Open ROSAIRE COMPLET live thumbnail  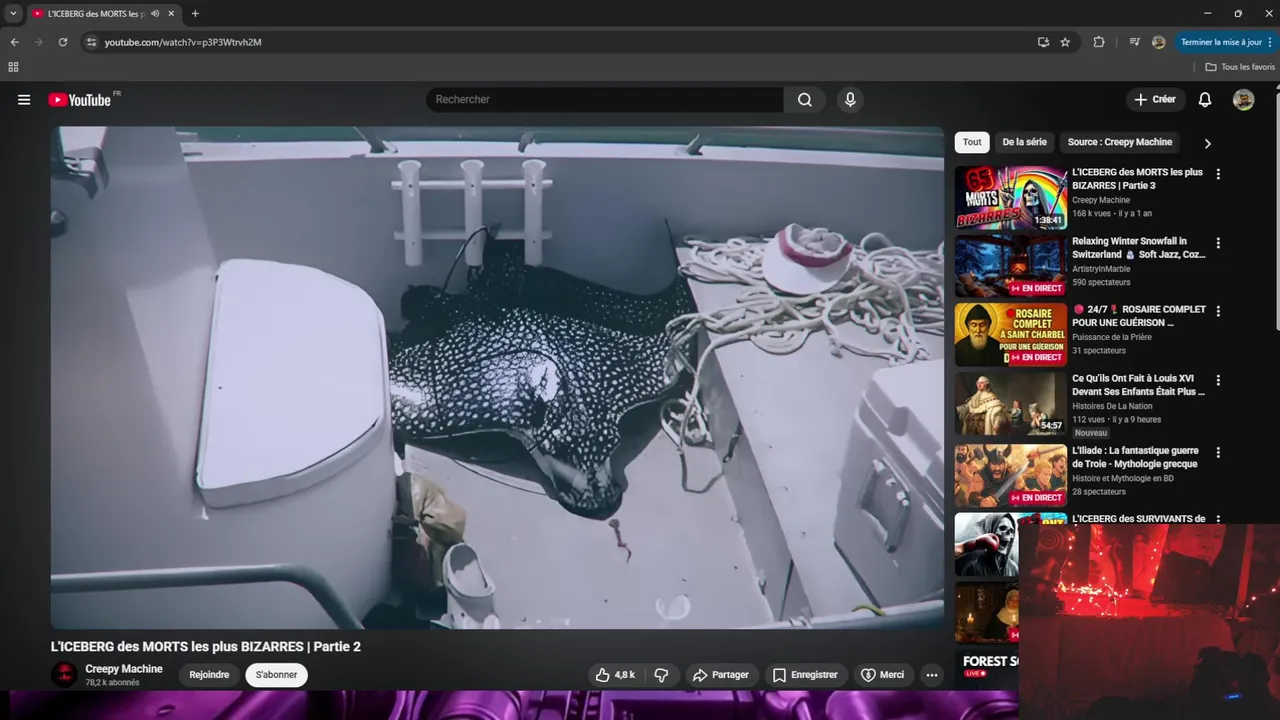(1010, 335)
